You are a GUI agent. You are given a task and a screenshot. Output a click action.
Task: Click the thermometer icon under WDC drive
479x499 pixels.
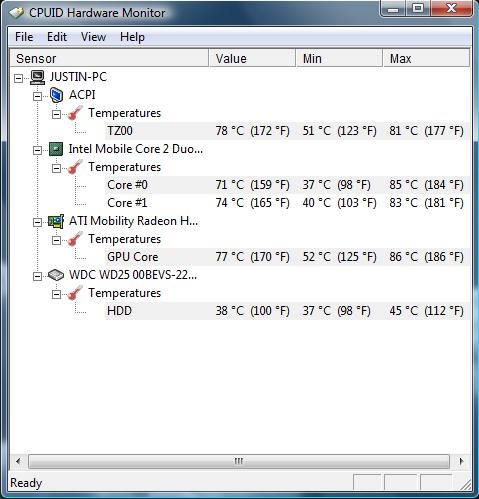(75, 293)
